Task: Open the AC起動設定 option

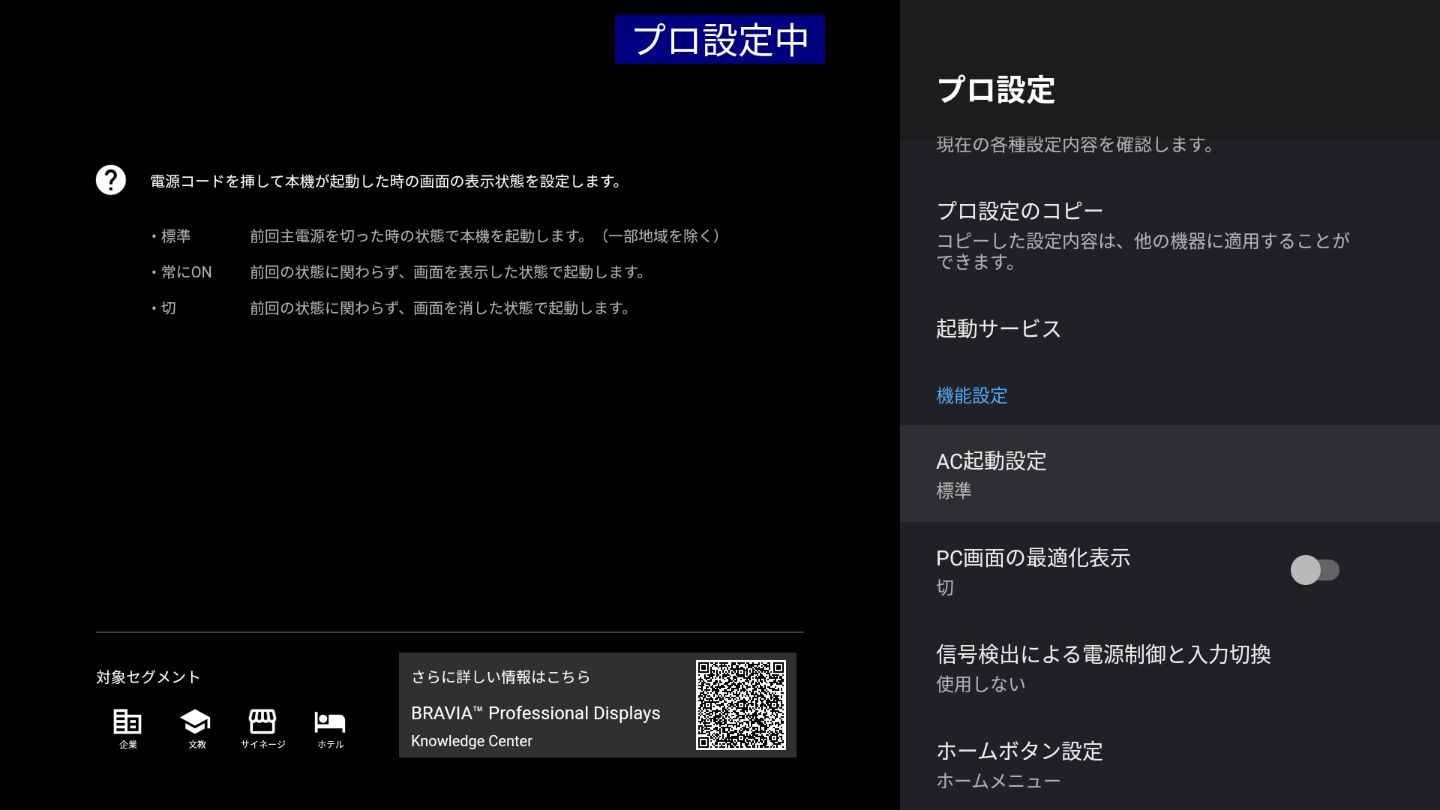Action: [x=1168, y=474]
